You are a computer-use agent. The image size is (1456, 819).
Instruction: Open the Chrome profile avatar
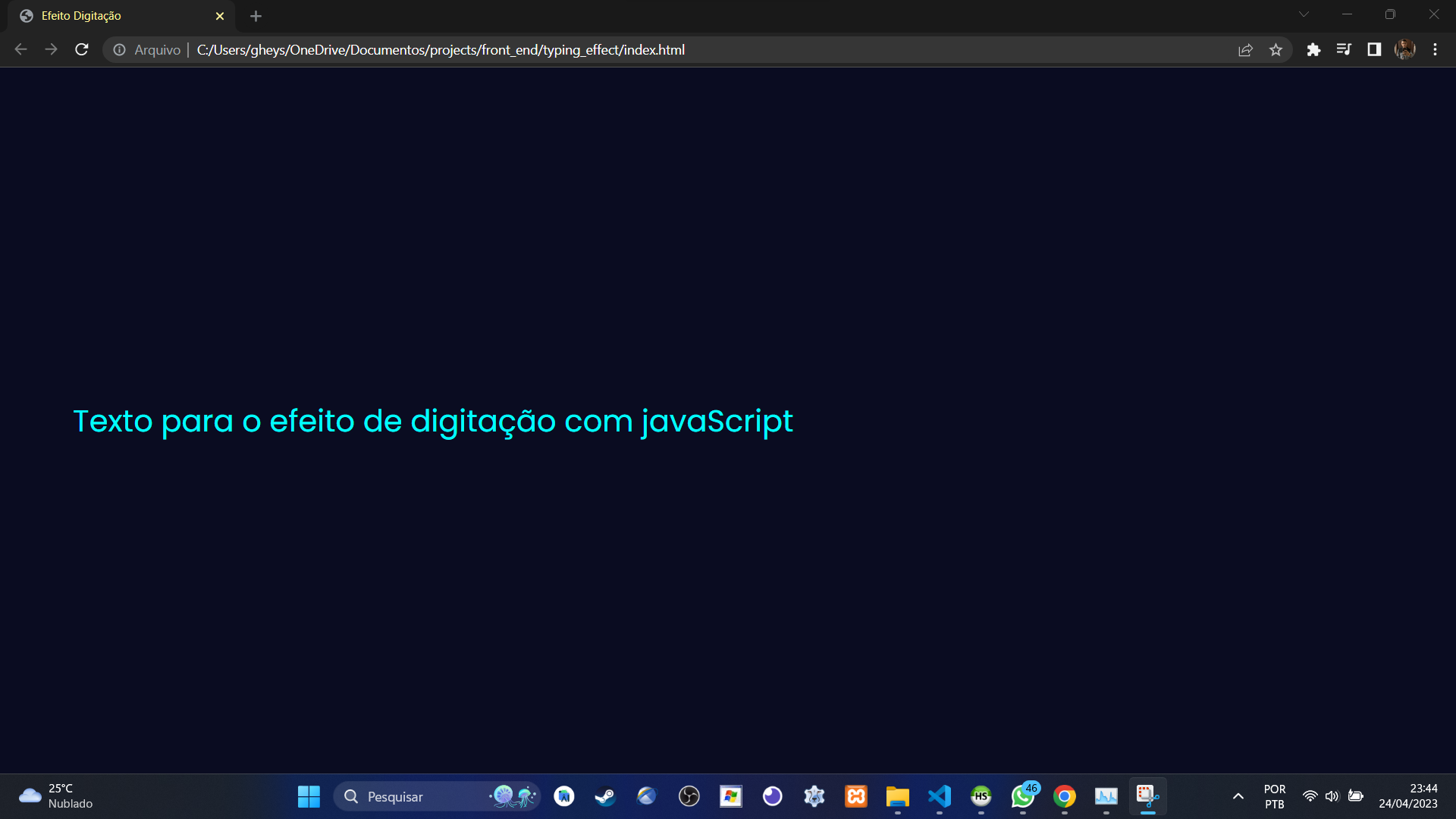1404,50
